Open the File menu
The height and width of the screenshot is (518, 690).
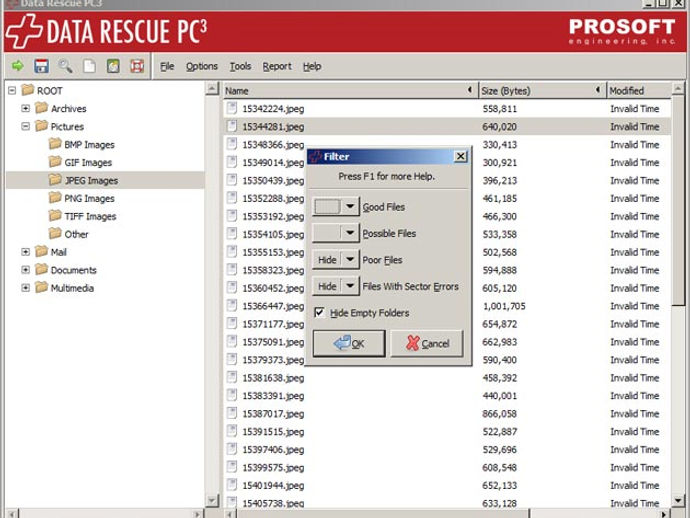[x=167, y=66]
